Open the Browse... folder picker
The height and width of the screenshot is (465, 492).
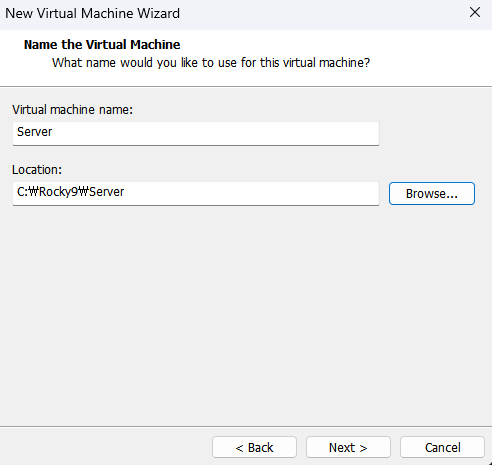point(432,193)
